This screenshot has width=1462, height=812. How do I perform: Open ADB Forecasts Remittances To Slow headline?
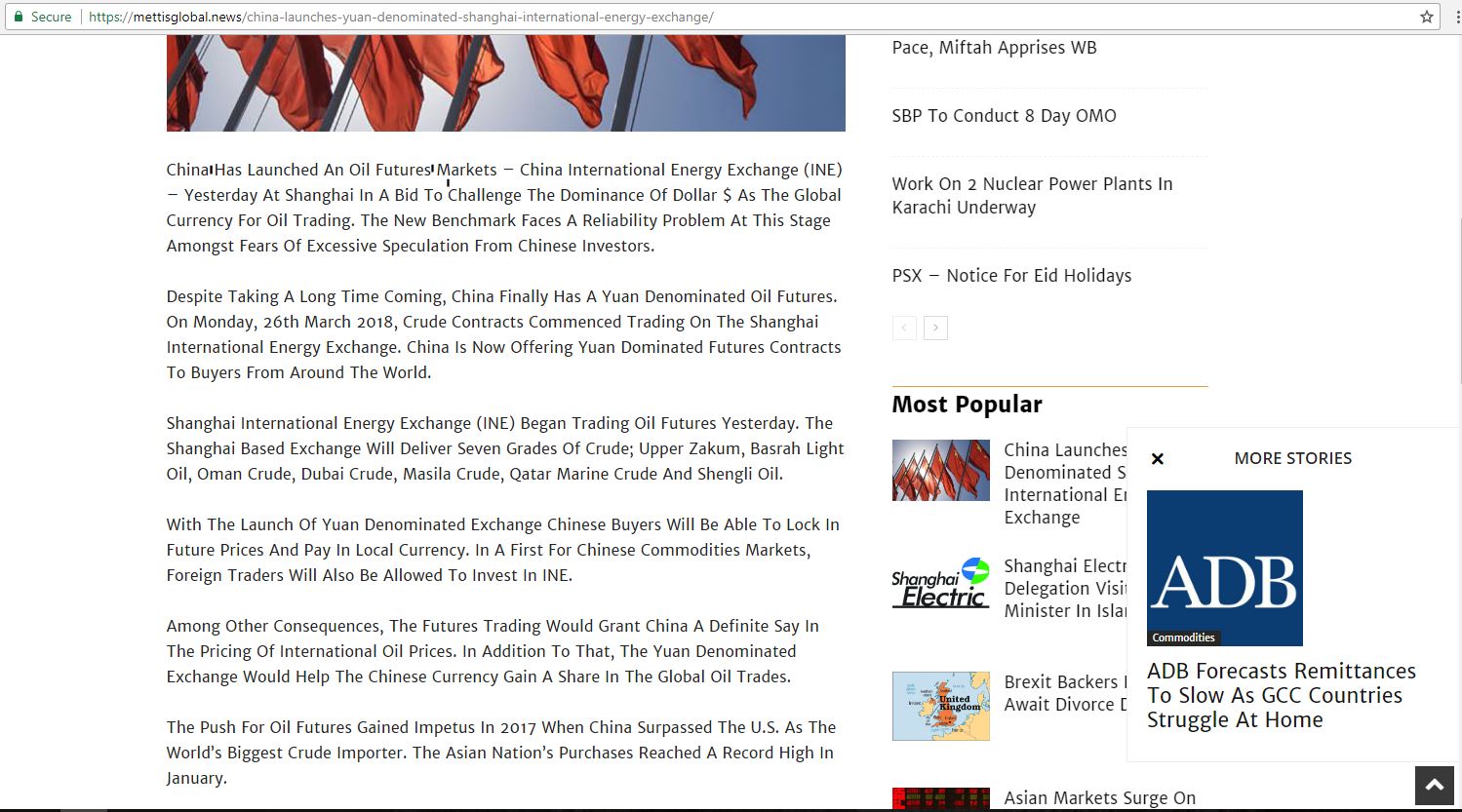(1282, 696)
